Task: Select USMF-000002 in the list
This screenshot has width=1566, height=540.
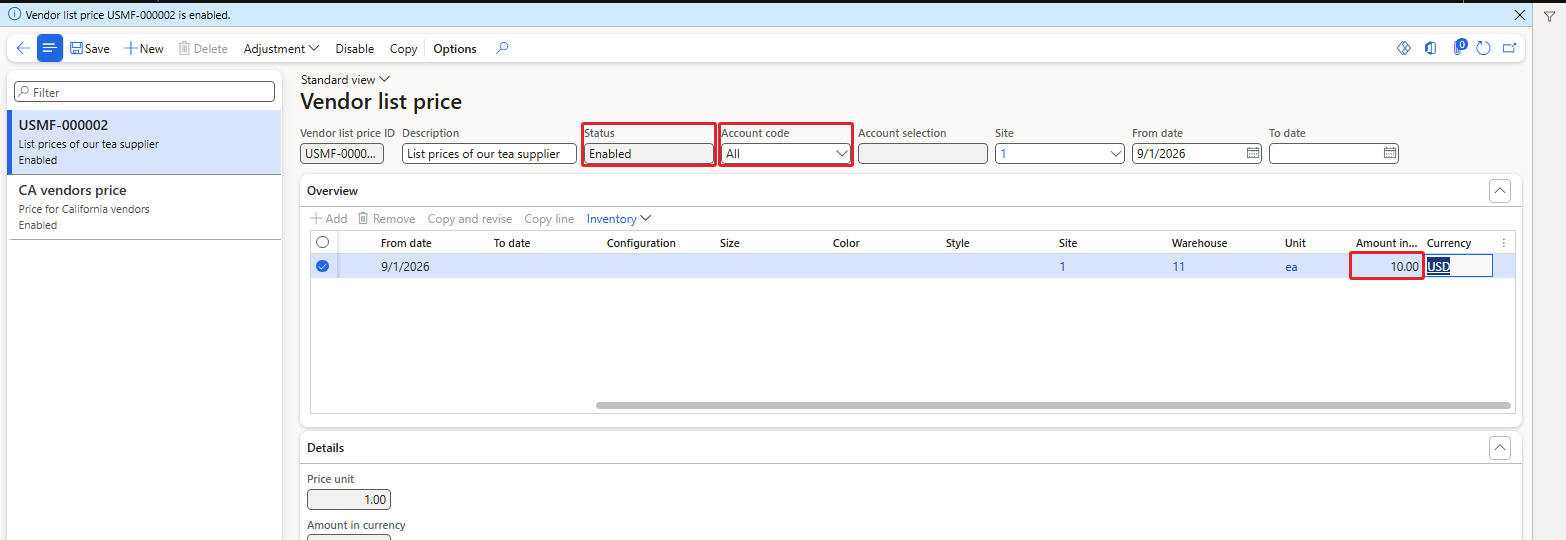Action: click(x=144, y=142)
